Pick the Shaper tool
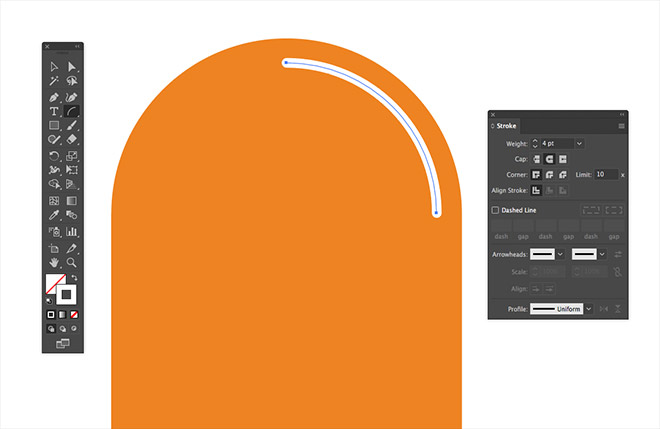This screenshot has width=660, height=429. coord(54,139)
